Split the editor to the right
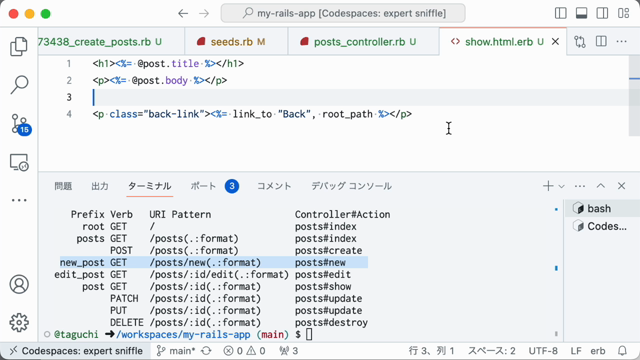Image resolution: width=640 pixels, height=360 pixels. tap(601, 42)
